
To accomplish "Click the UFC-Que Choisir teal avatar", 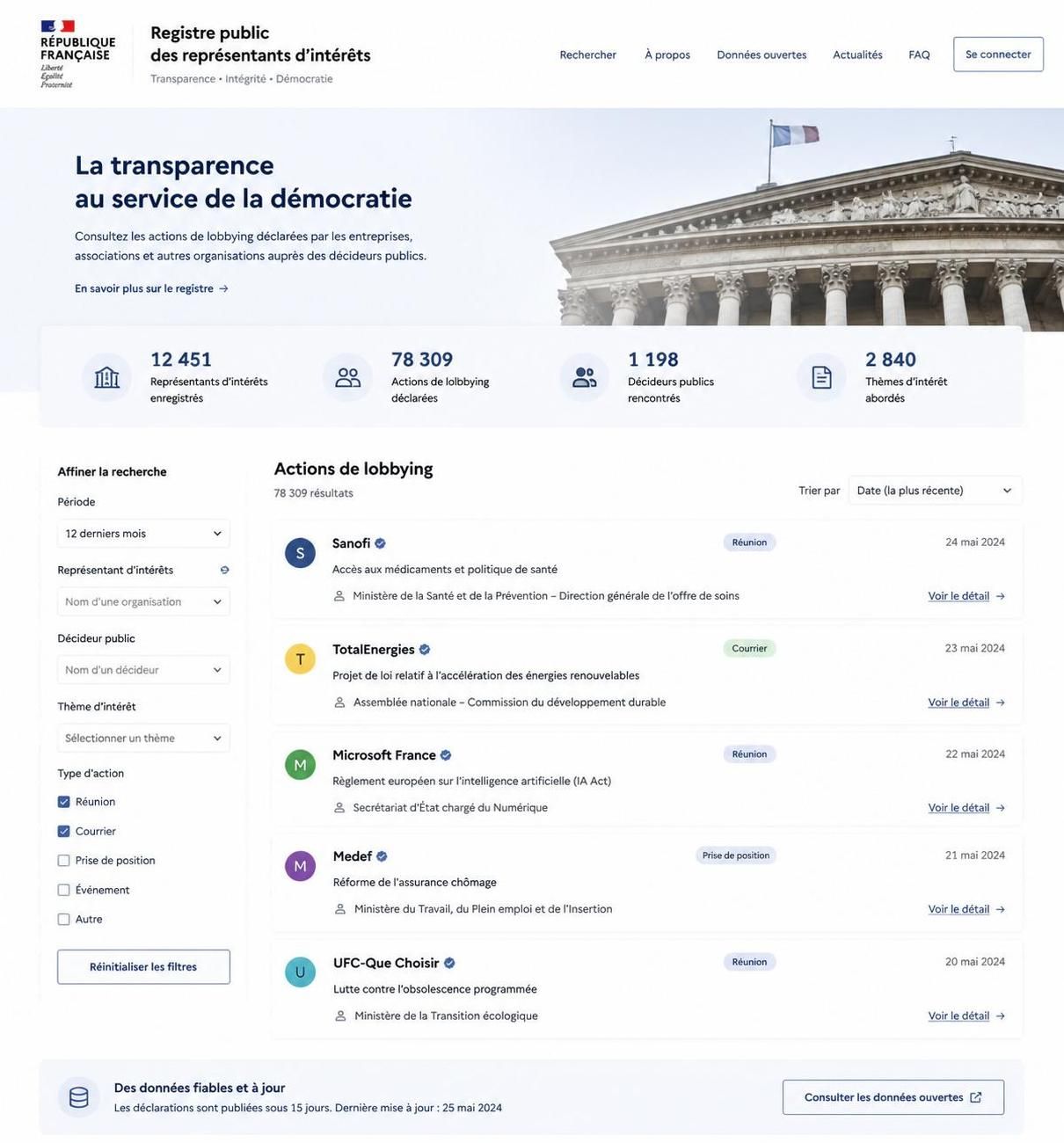I will click(x=300, y=972).
